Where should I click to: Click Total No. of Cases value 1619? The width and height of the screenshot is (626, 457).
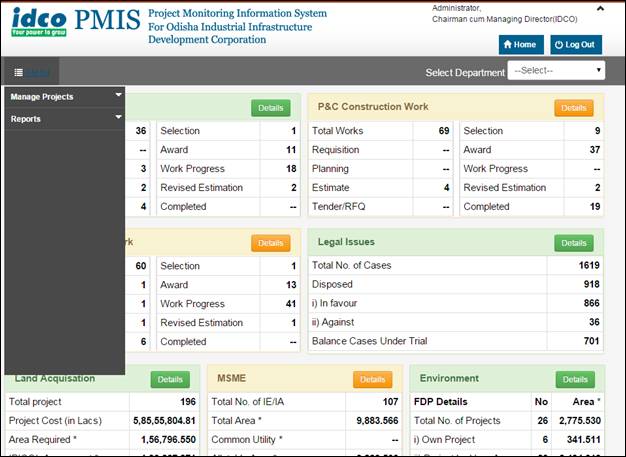[x=589, y=265]
